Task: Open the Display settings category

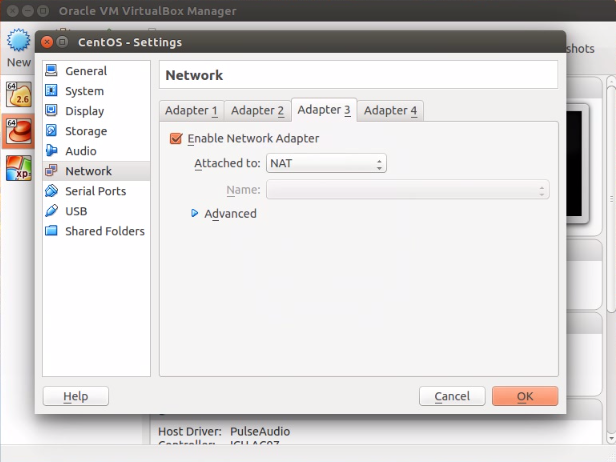Action: click(x=96, y=111)
